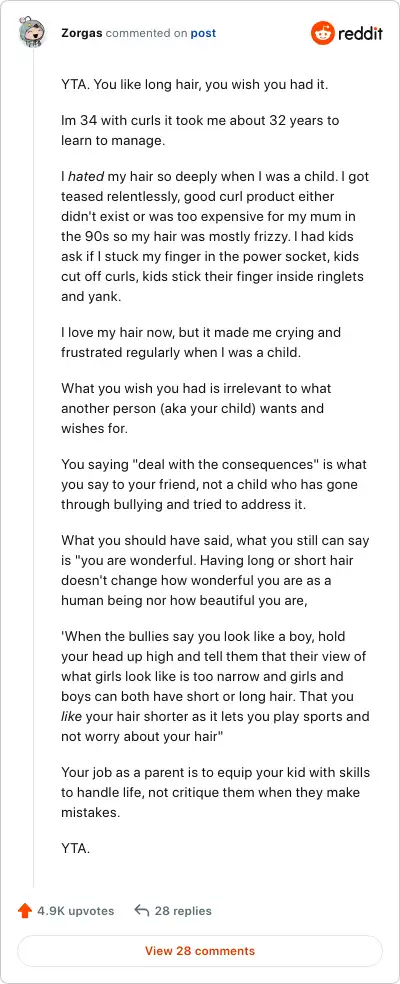The height and width of the screenshot is (984, 400).
Task: Click the "View 28 comments" button
Action: [200, 951]
